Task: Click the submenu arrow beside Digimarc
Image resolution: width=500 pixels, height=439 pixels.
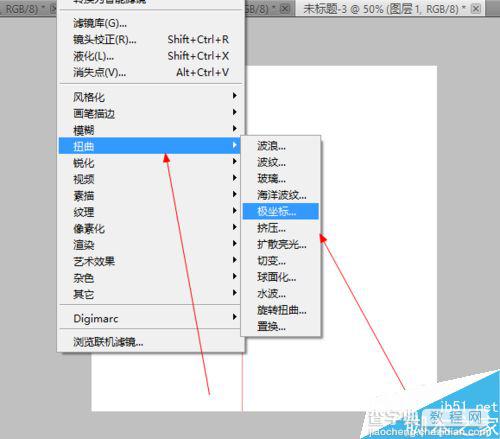Action: coord(235,317)
